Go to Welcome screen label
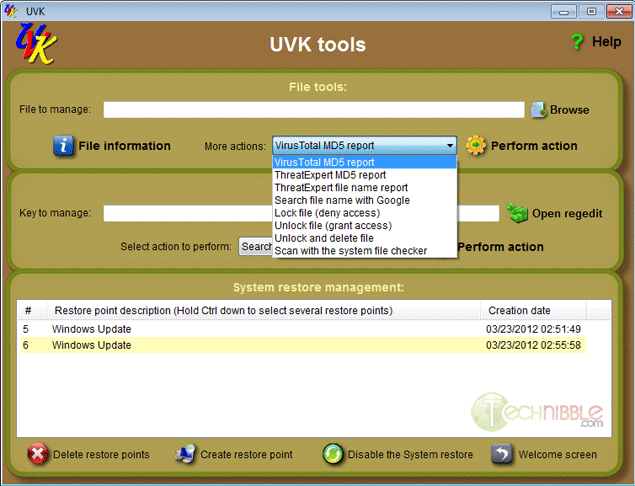This screenshot has height=486, width=635. (558, 454)
